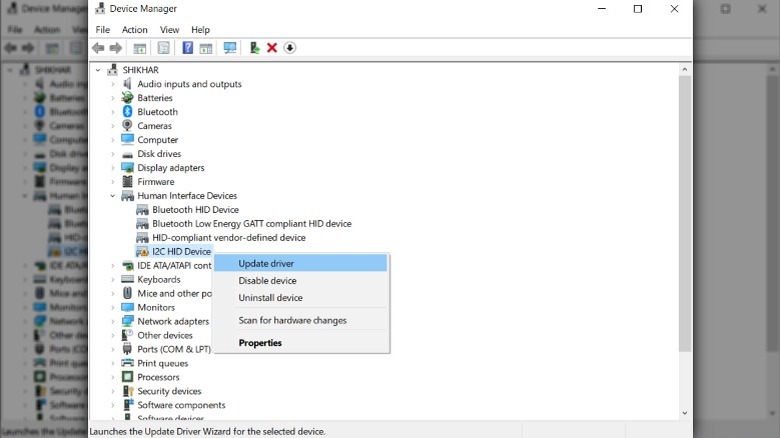
Task: Collapse the SHIKHAR root node
Action: (98, 70)
